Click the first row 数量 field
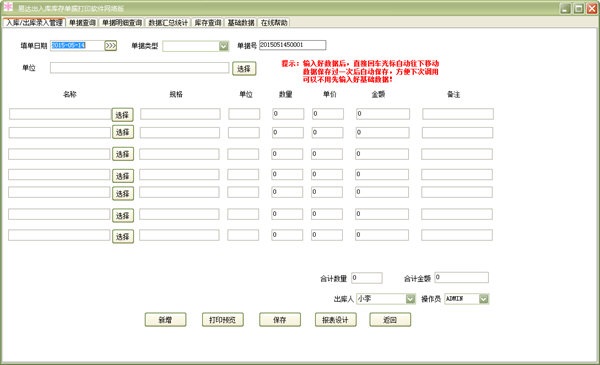This screenshot has height=365, width=600. 288,114
